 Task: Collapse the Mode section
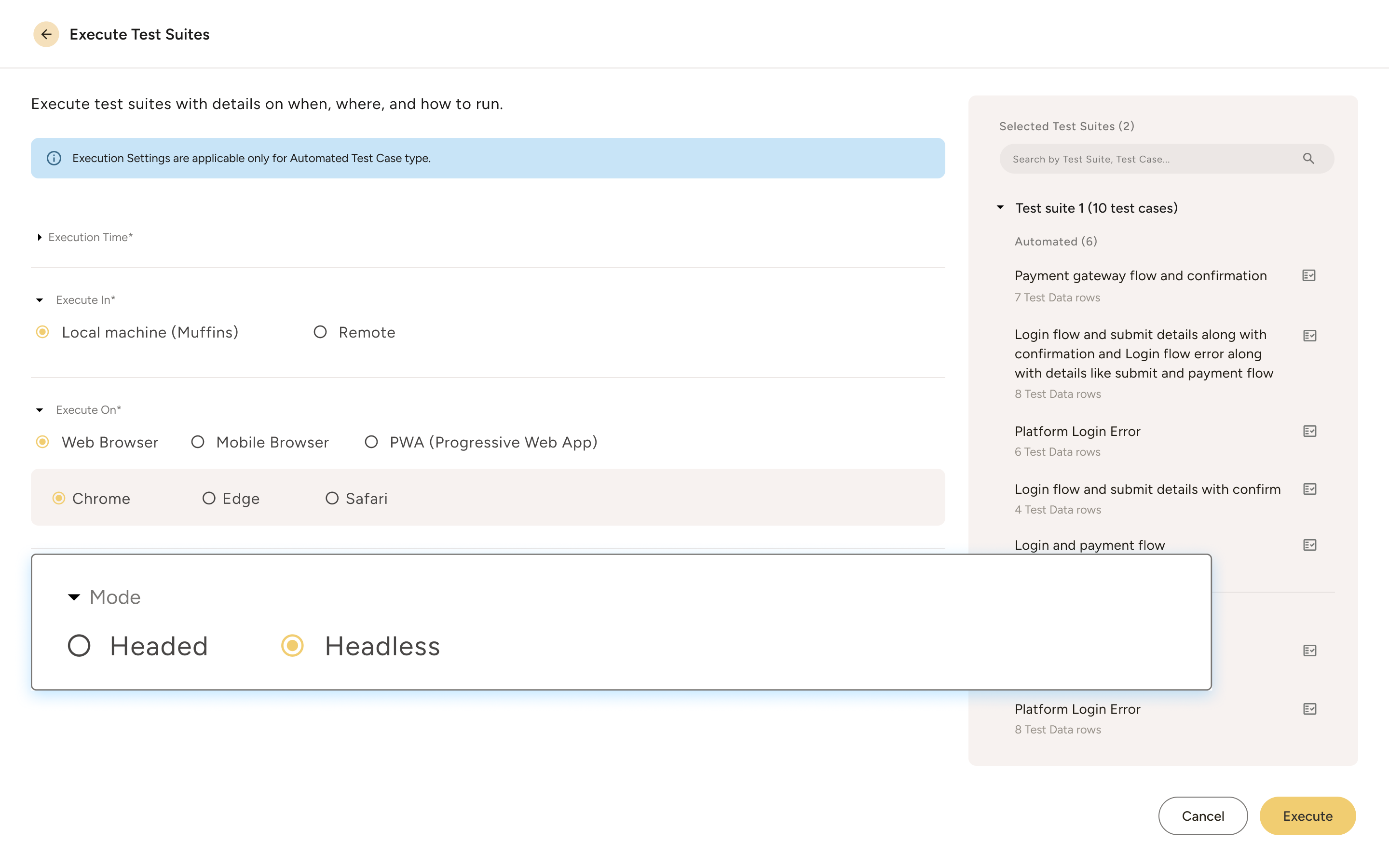point(73,597)
